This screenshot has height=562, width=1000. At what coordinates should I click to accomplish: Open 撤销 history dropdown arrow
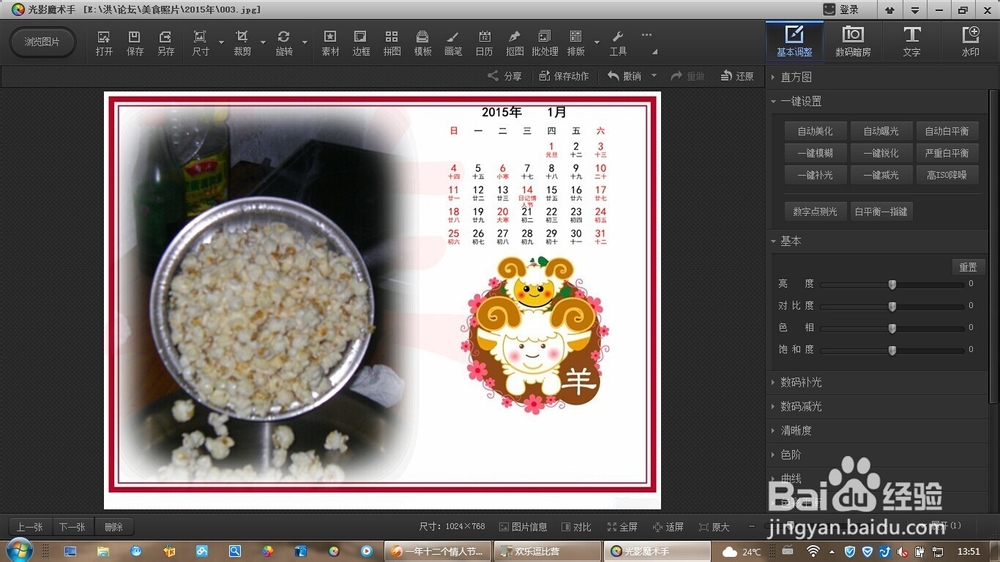point(654,76)
